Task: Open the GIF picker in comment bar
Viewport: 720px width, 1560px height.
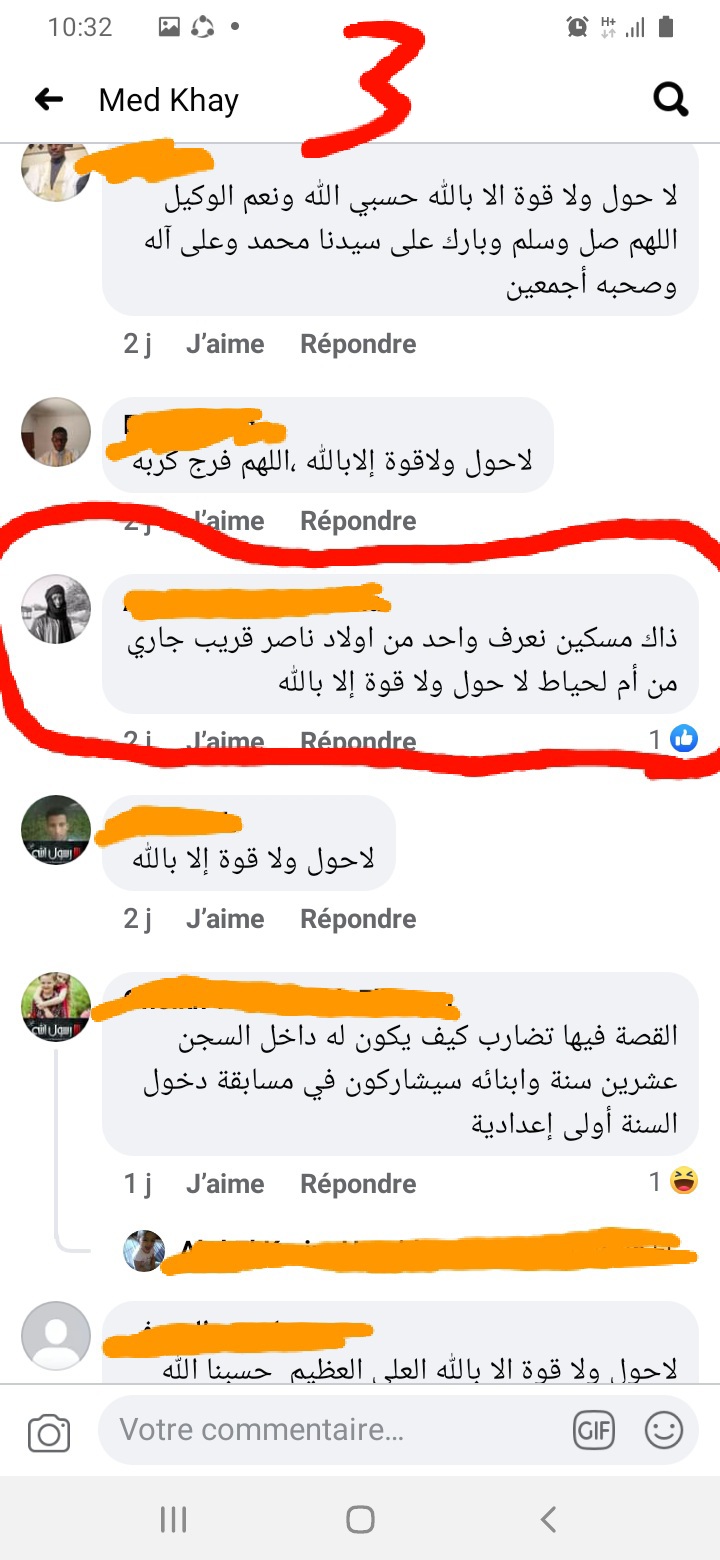Action: [x=594, y=1431]
